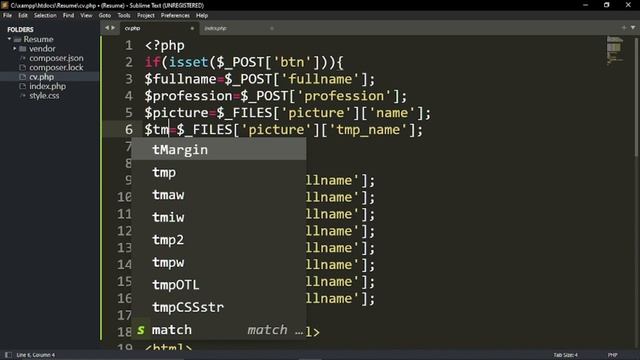Image resolution: width=640 pixels, height=360 pixels.
Task: Choose tMargin autocomplete suggestion
Action: [219, 150]
